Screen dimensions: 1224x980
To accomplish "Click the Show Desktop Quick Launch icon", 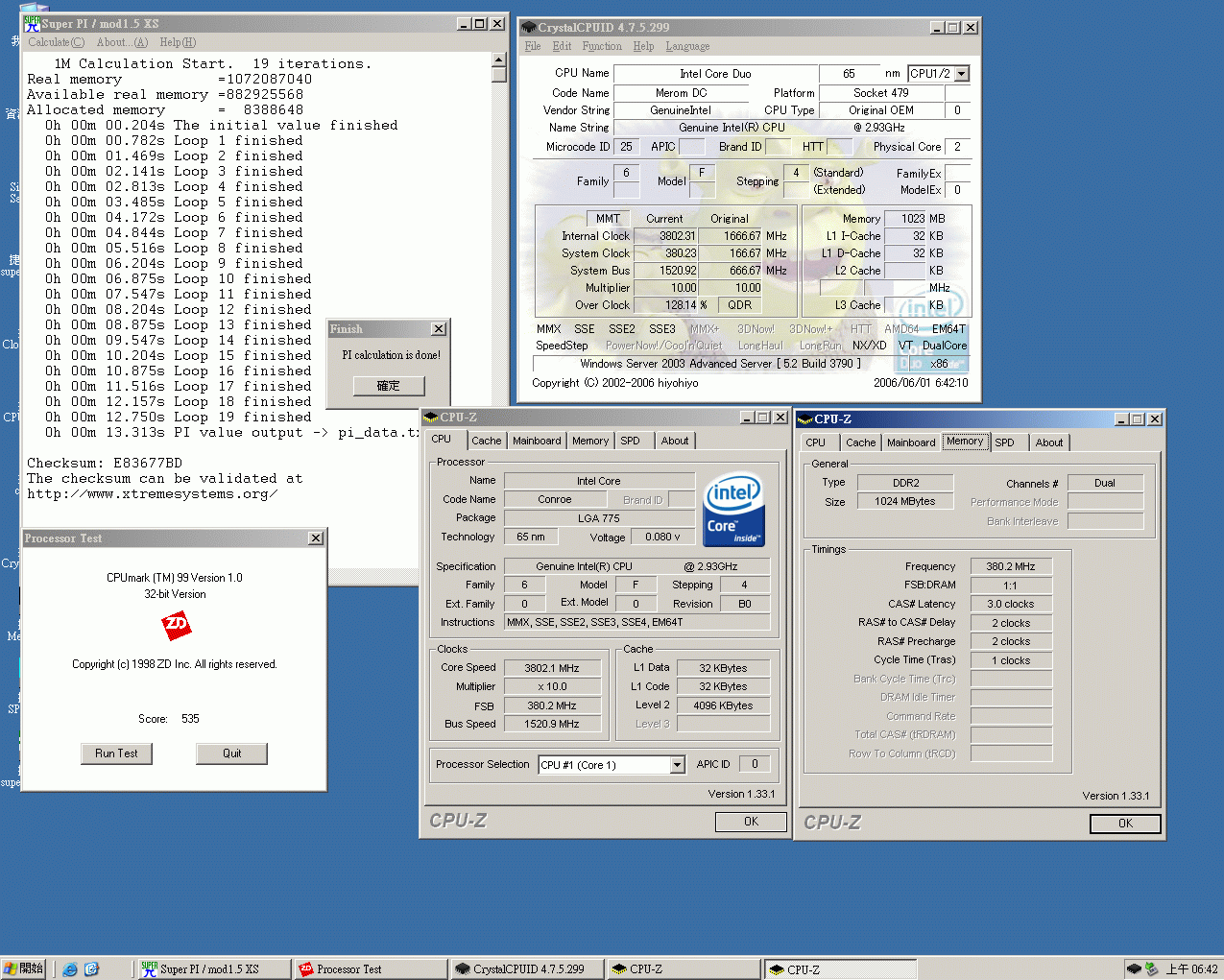I will coord(90,968).
